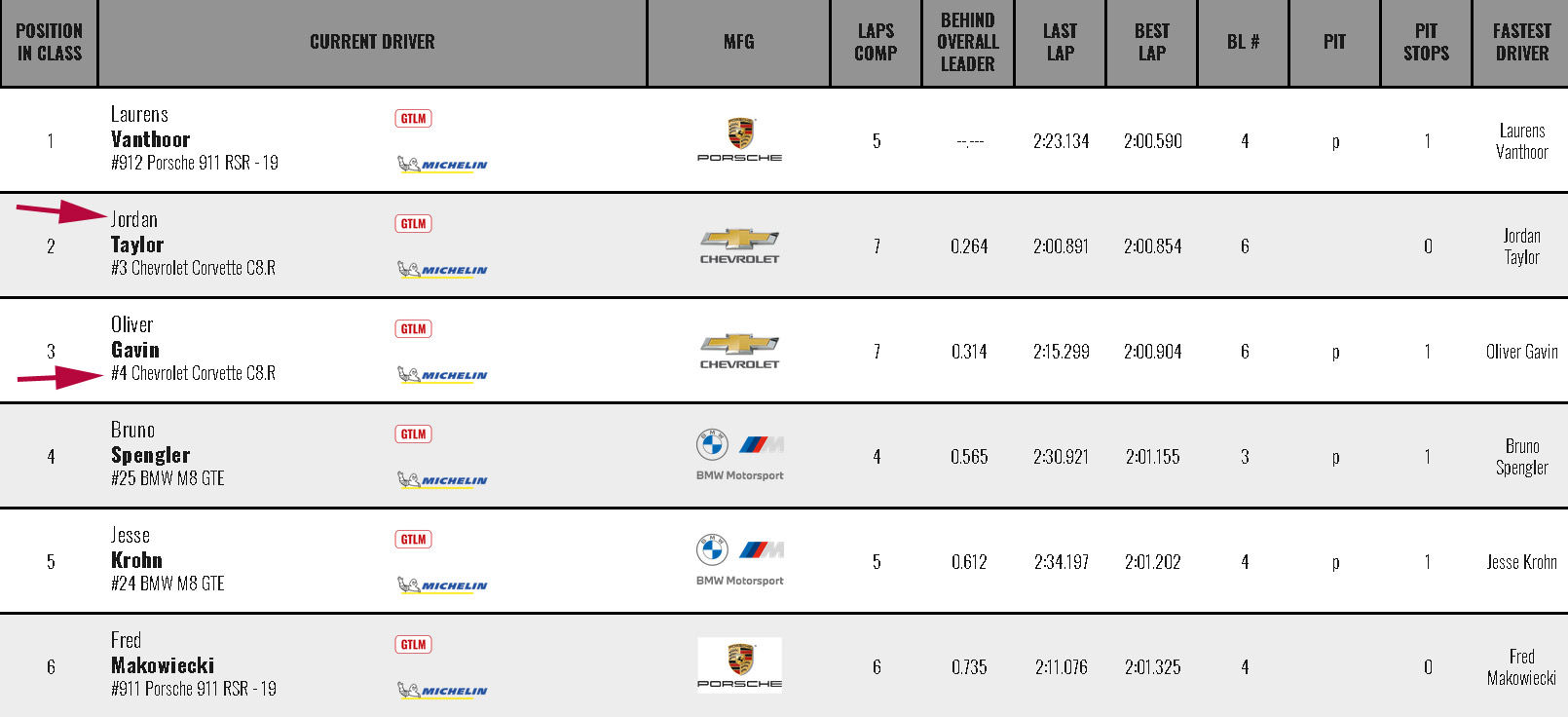
Task: Click the Chevrolet logo in Oliver Gavin's row
Action: pyautogui.click(x=739, y=352)
